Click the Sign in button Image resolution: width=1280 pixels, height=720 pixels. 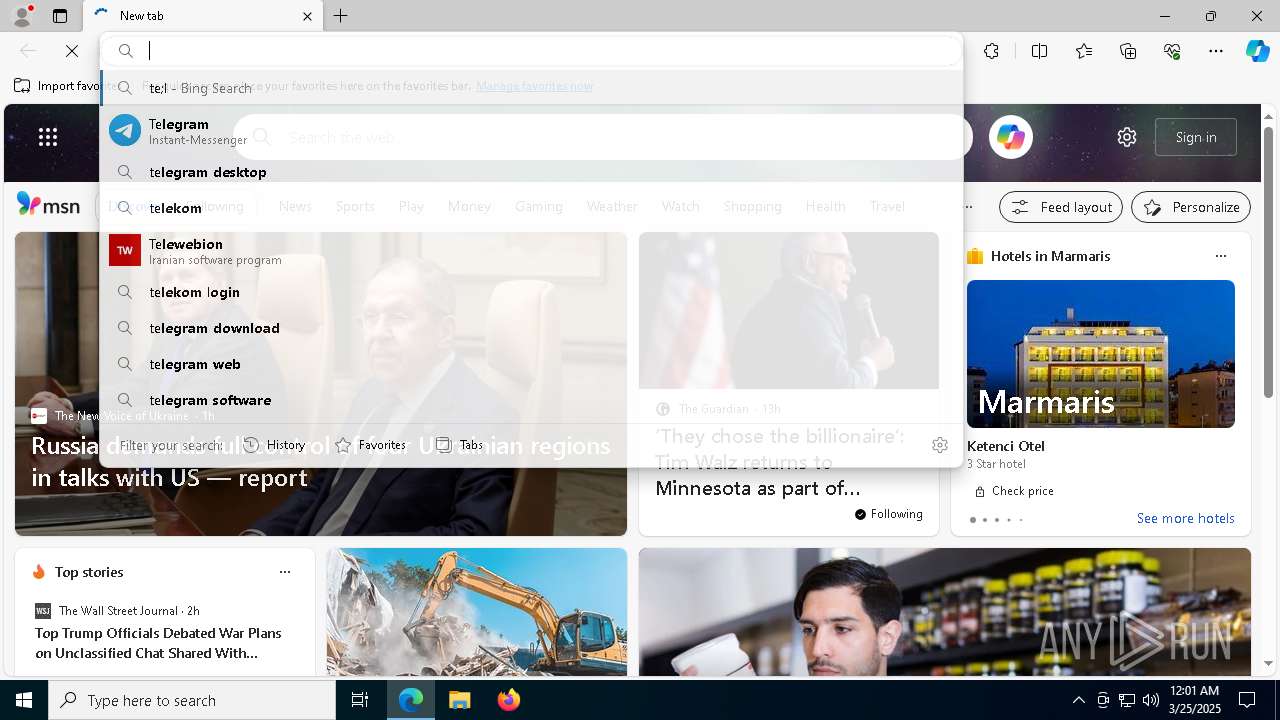1196,137
